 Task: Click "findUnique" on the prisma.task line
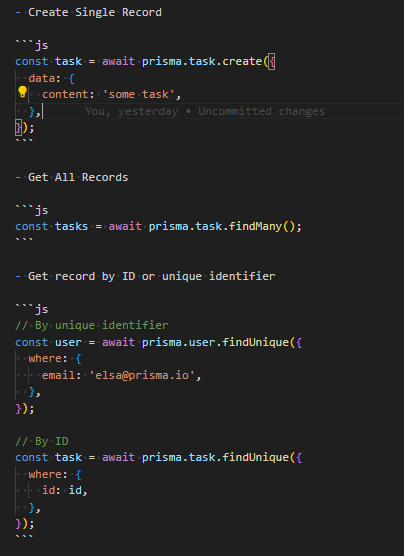[x=255, y=457]
